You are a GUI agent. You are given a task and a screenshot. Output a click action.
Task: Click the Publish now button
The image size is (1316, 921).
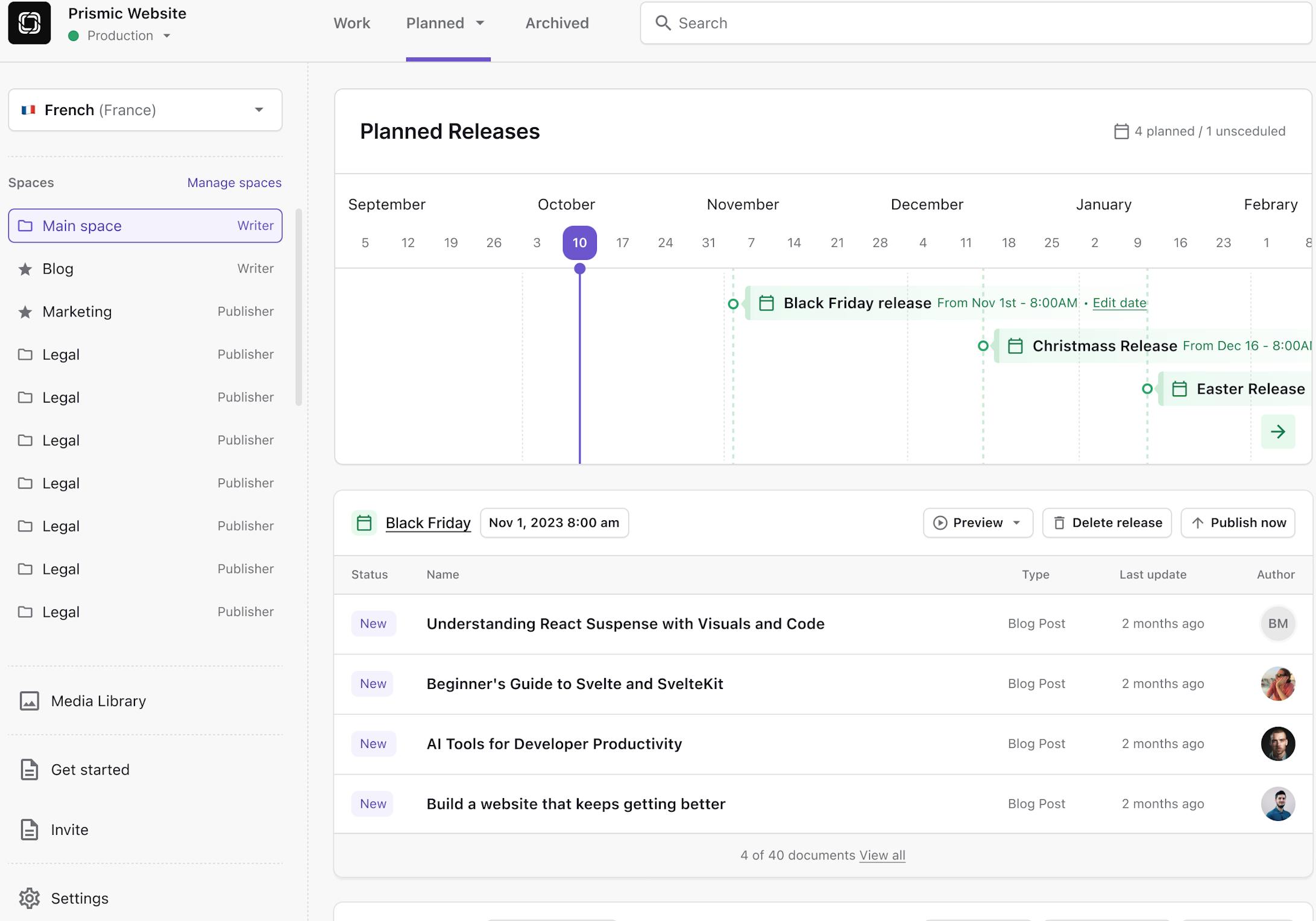tap(1238, 523)
